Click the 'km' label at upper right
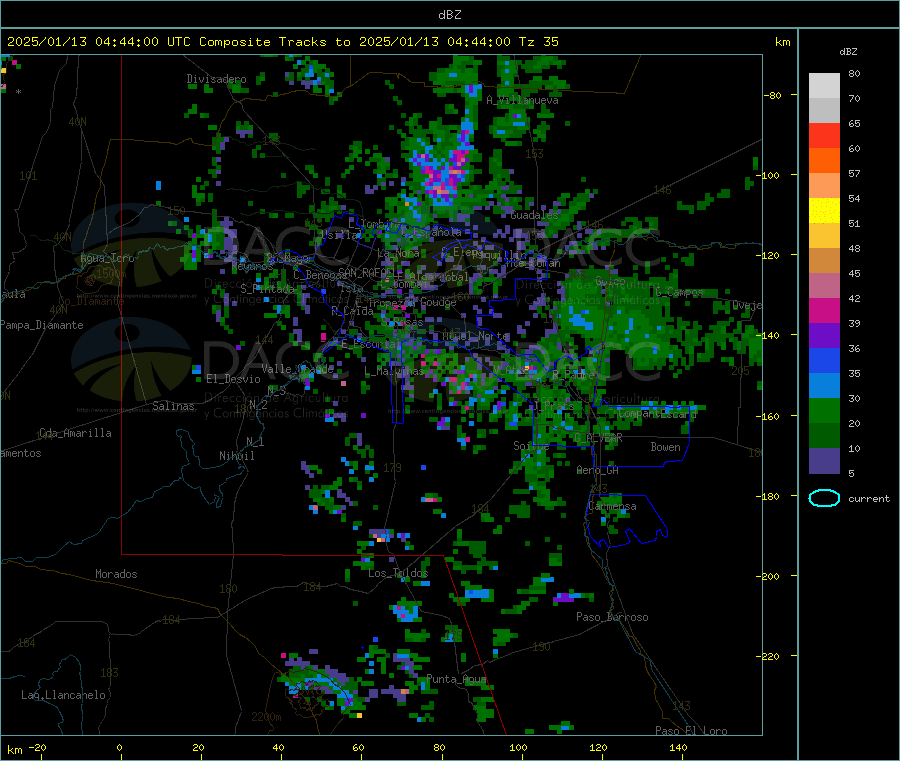Viewport: 900px width, 761px height. 783,42
